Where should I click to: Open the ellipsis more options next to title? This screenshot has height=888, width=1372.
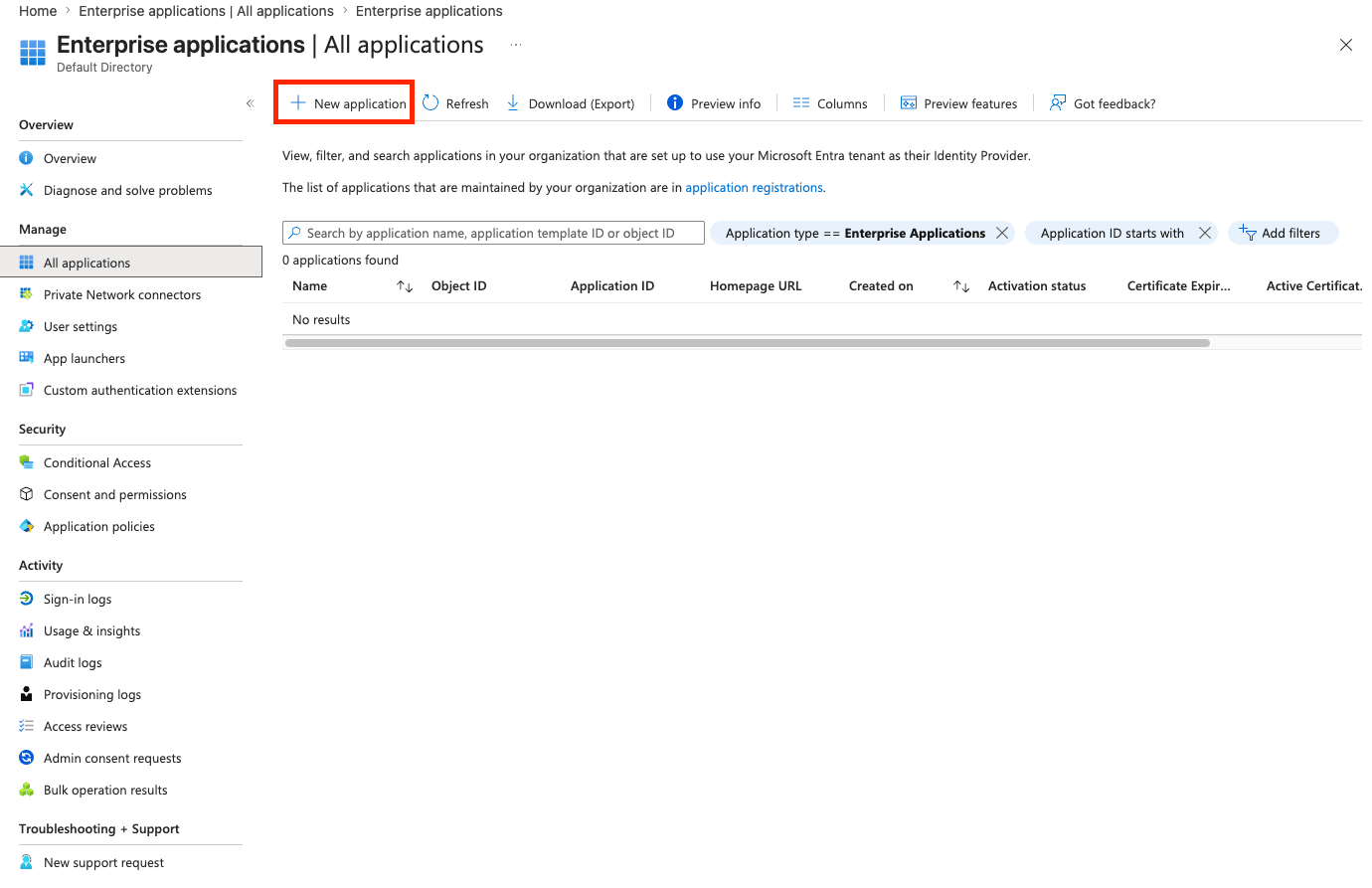[516, 45]
